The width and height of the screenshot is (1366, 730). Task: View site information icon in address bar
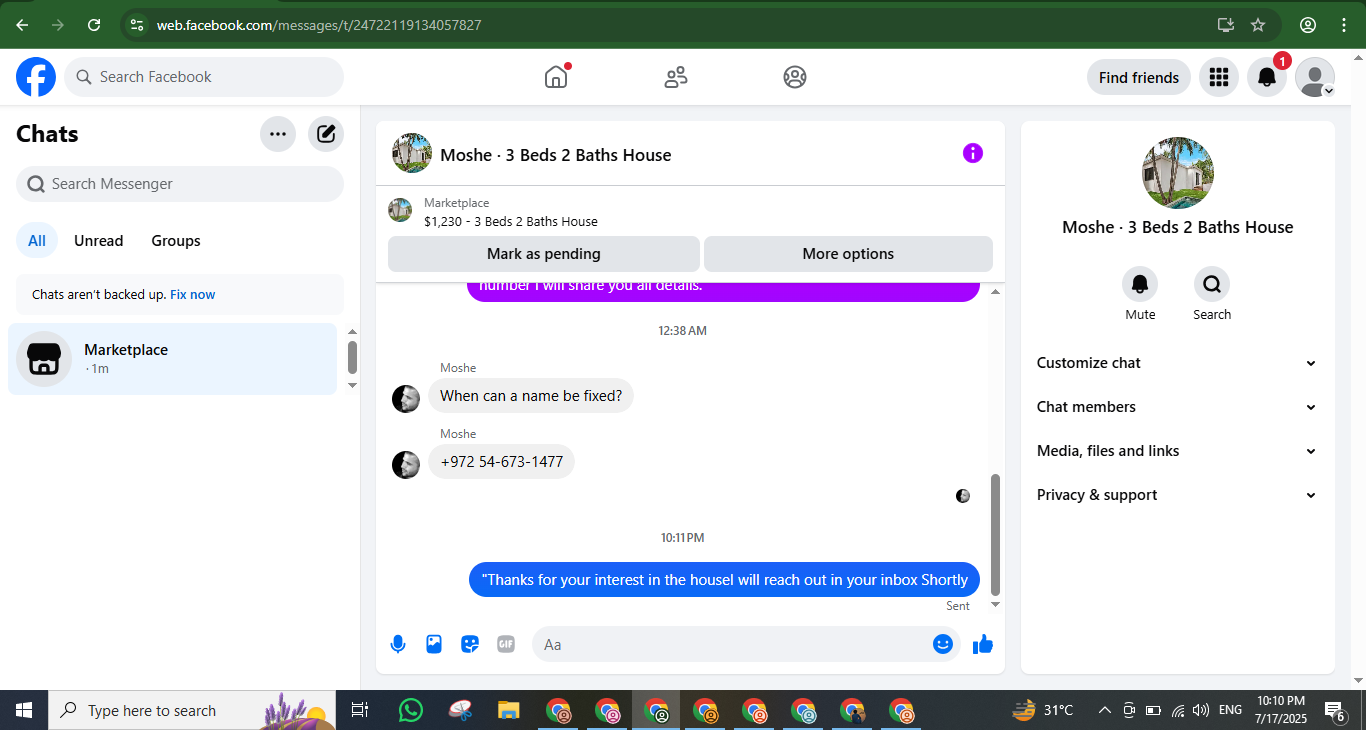pos(137,25)
